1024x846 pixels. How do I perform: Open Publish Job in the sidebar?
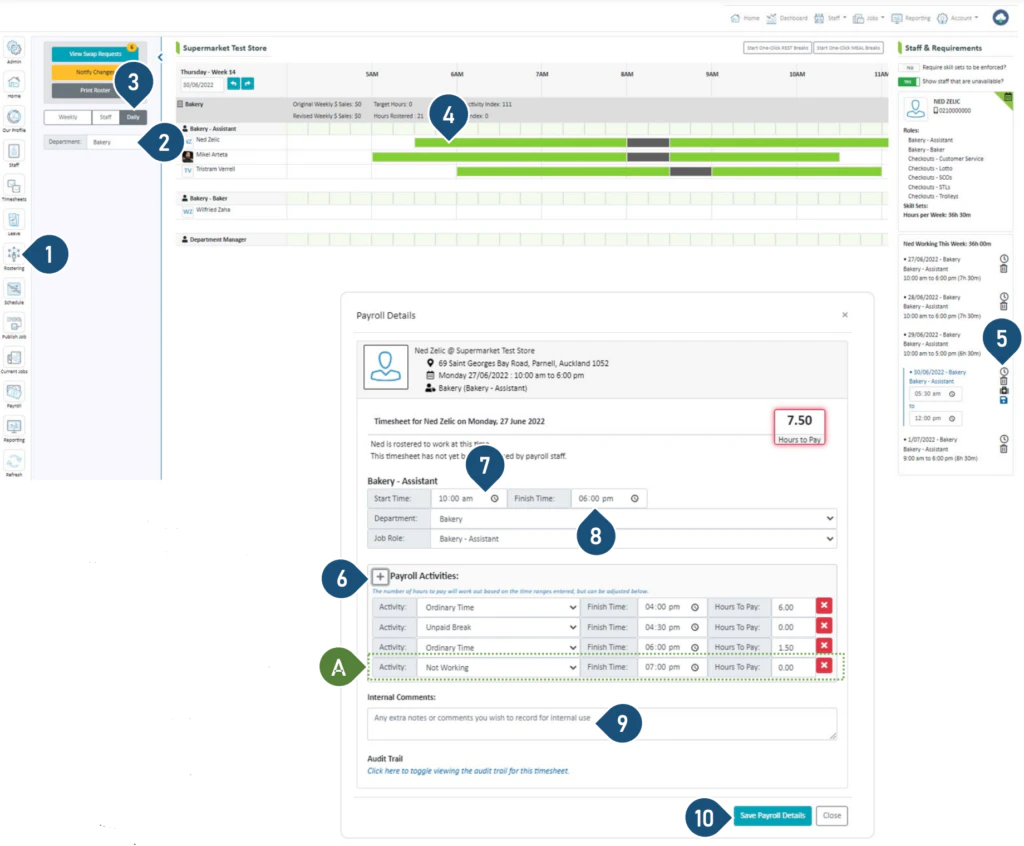tap(14, 326)
